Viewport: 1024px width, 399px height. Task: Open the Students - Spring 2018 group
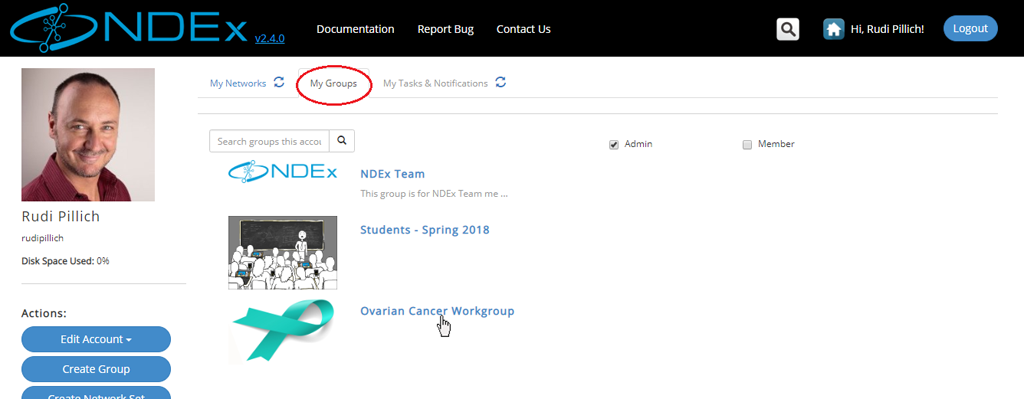(x=424, y=230)
